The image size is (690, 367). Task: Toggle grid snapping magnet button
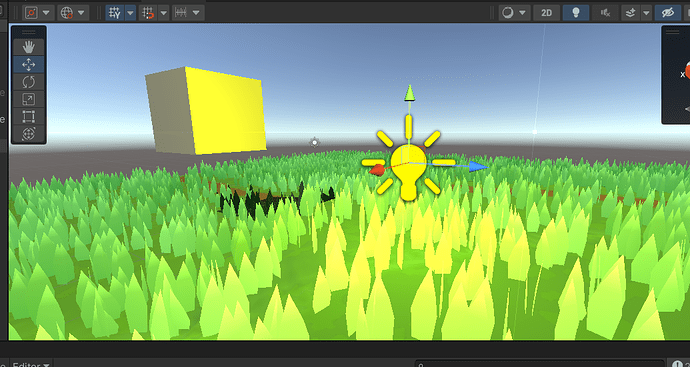point(149,13)
